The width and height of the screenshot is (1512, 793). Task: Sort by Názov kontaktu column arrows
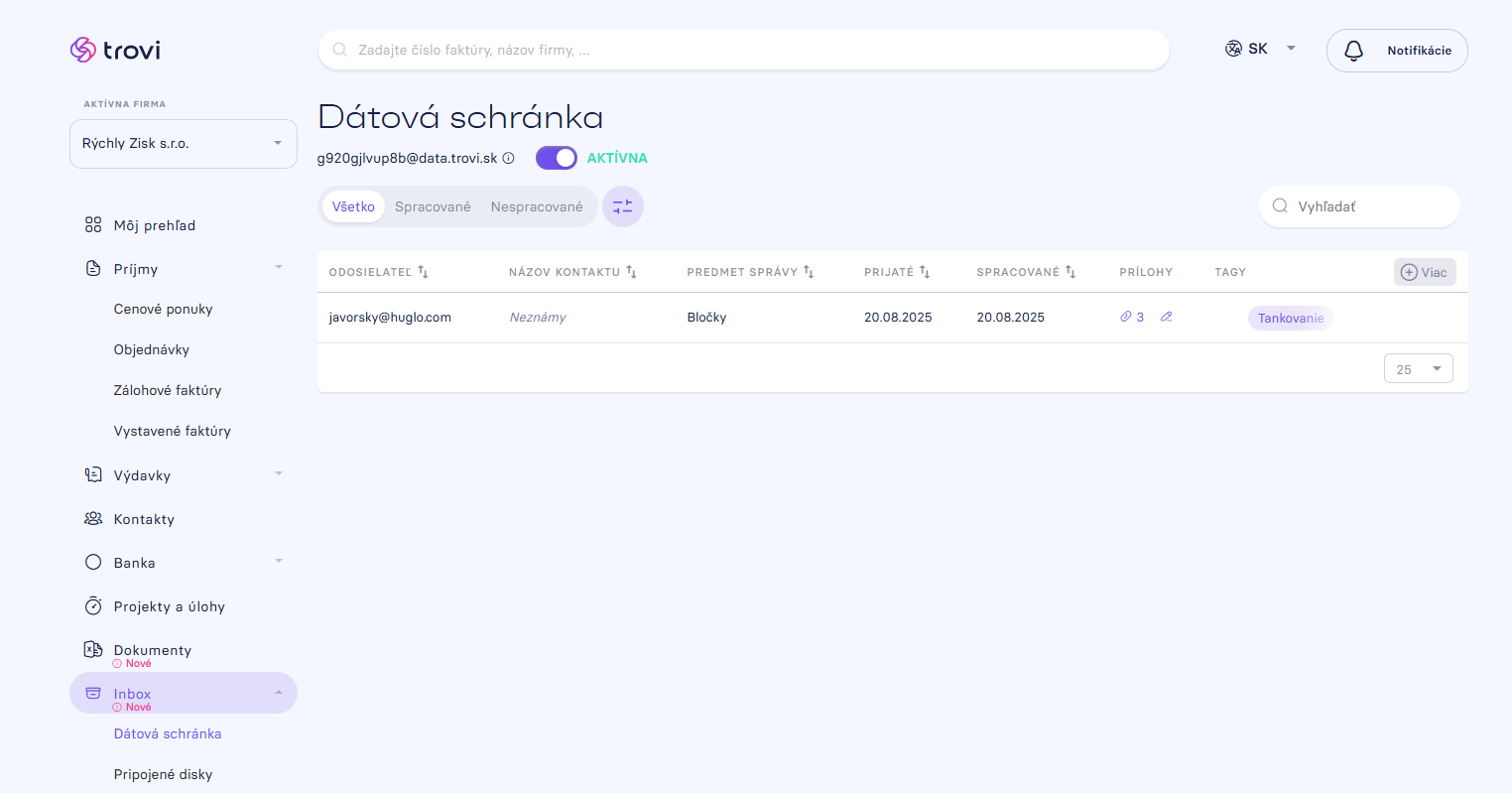pyautogui.click(x=631, y=272)
